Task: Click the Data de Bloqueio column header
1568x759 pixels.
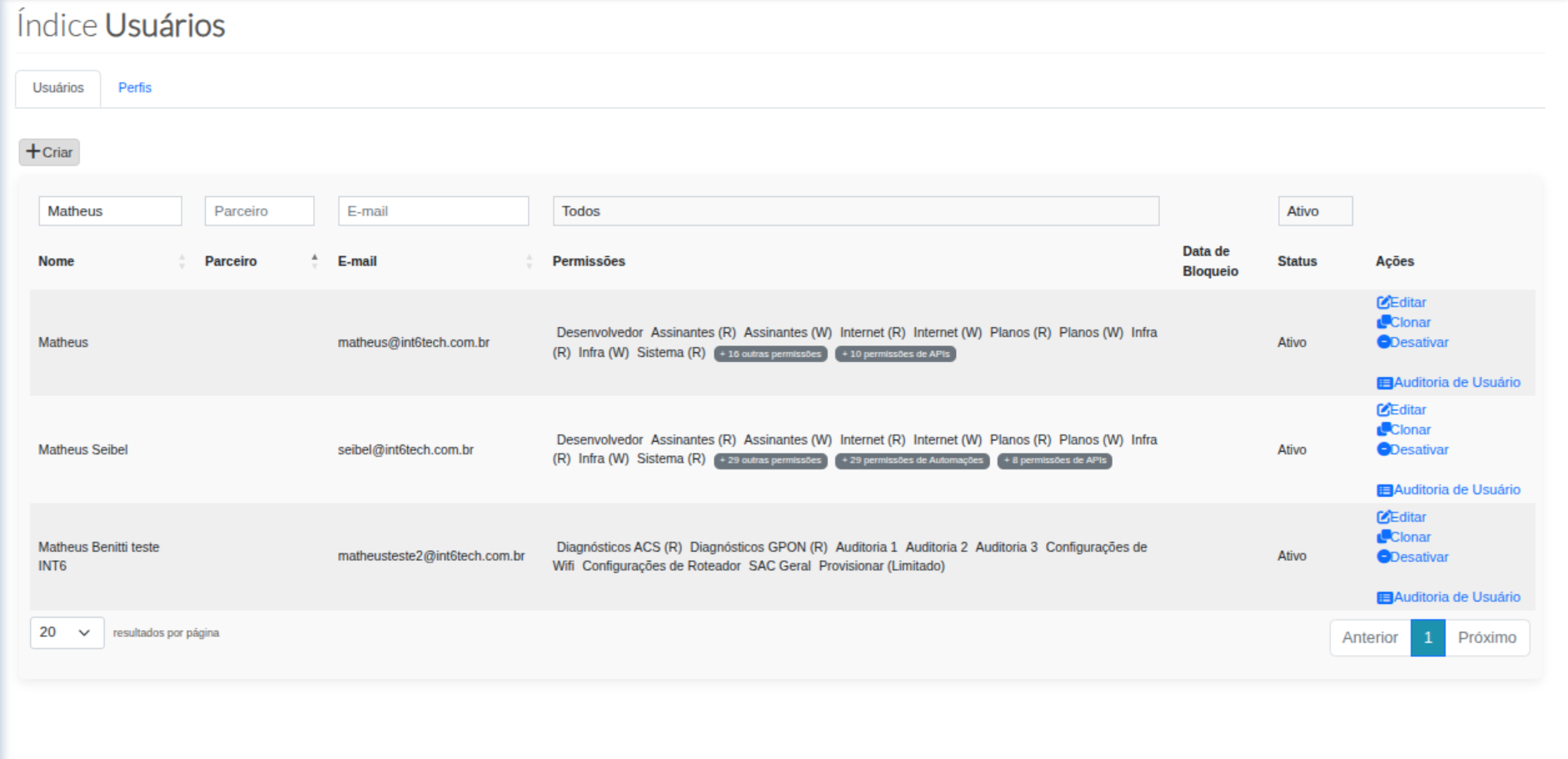Action: 1210,261
